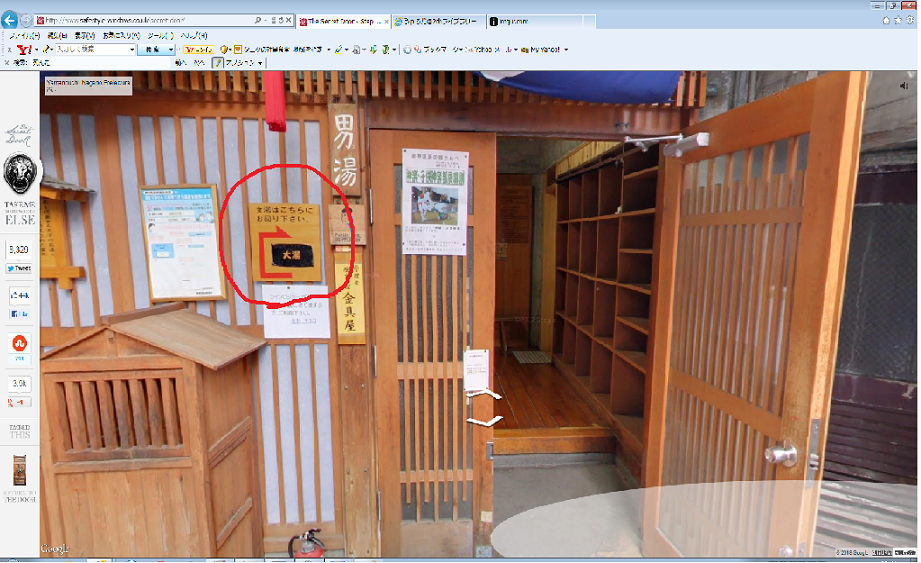921x563 pixels.
Task: Click the Google +1 button
Action: tap(19, 402)
